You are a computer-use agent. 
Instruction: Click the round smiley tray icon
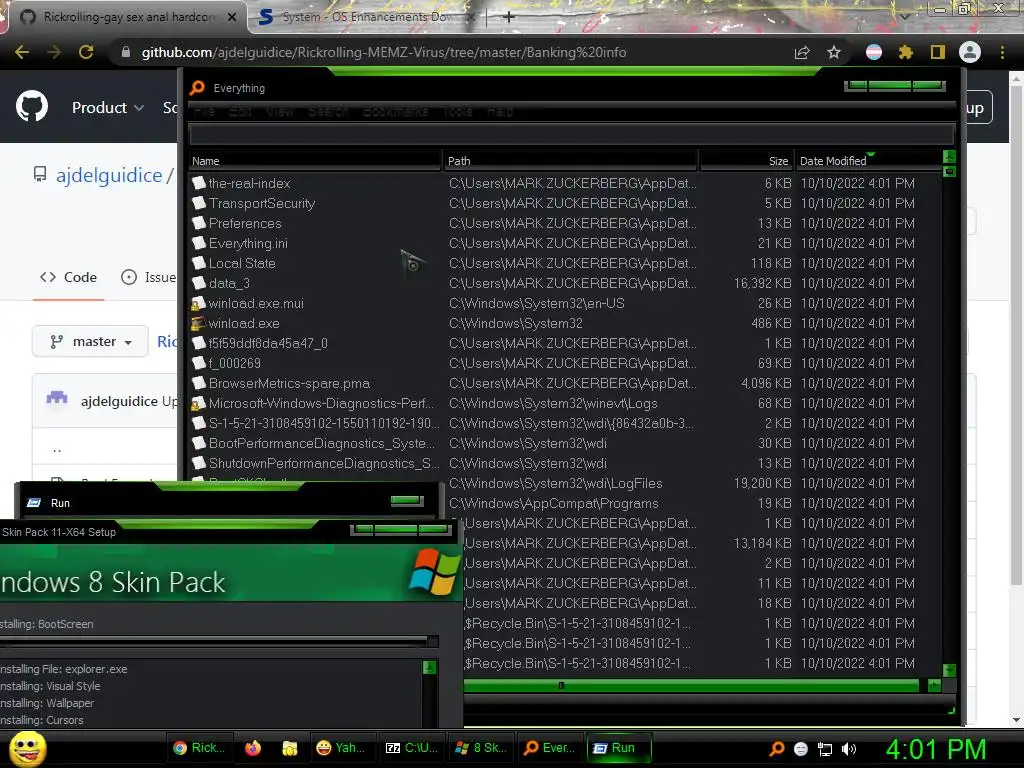click(x=801, y=749)
